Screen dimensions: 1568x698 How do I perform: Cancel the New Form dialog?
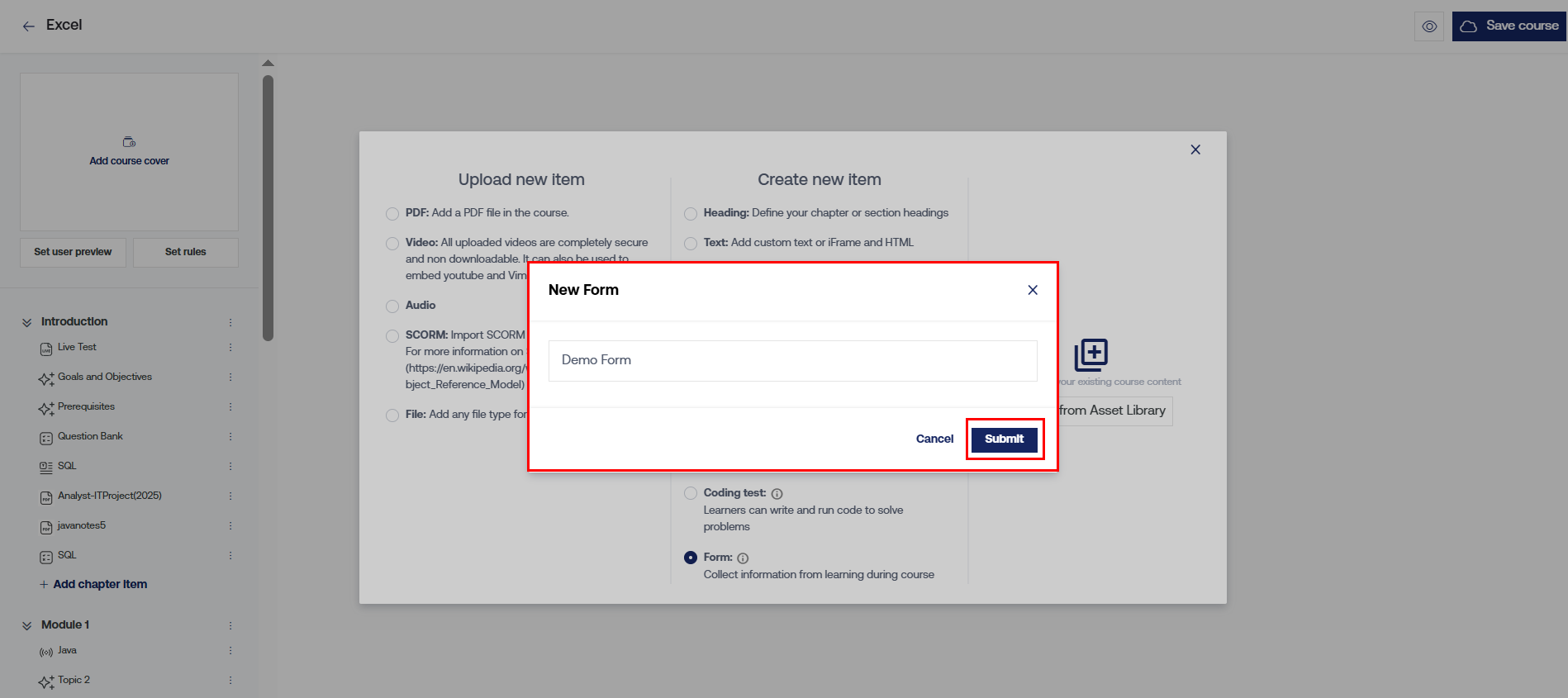[x=934, y=439]
